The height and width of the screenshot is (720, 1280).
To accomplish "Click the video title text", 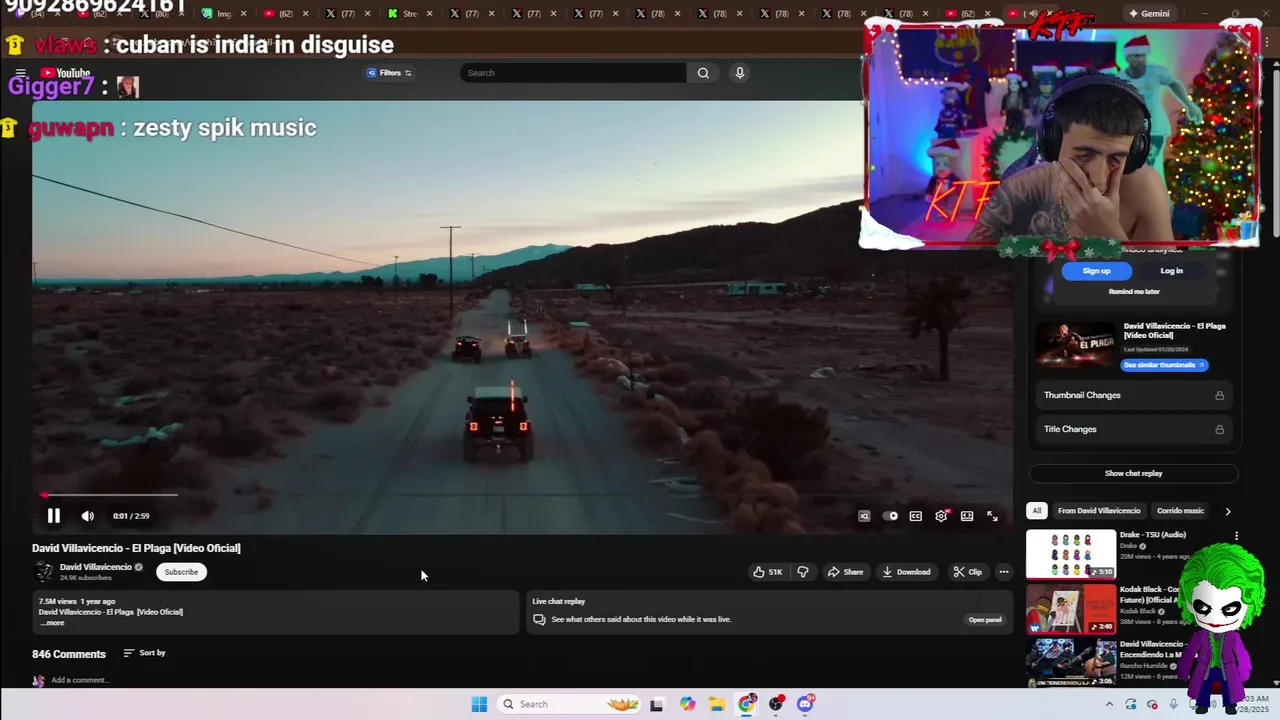I will click(136, 548).
